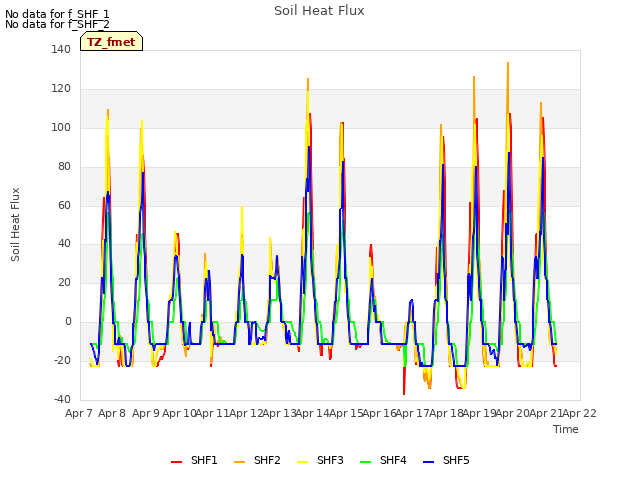Select the SHF5 legend entry
Image resolution: width=640 pixels, height=480 pixels.
coord(446,460)
